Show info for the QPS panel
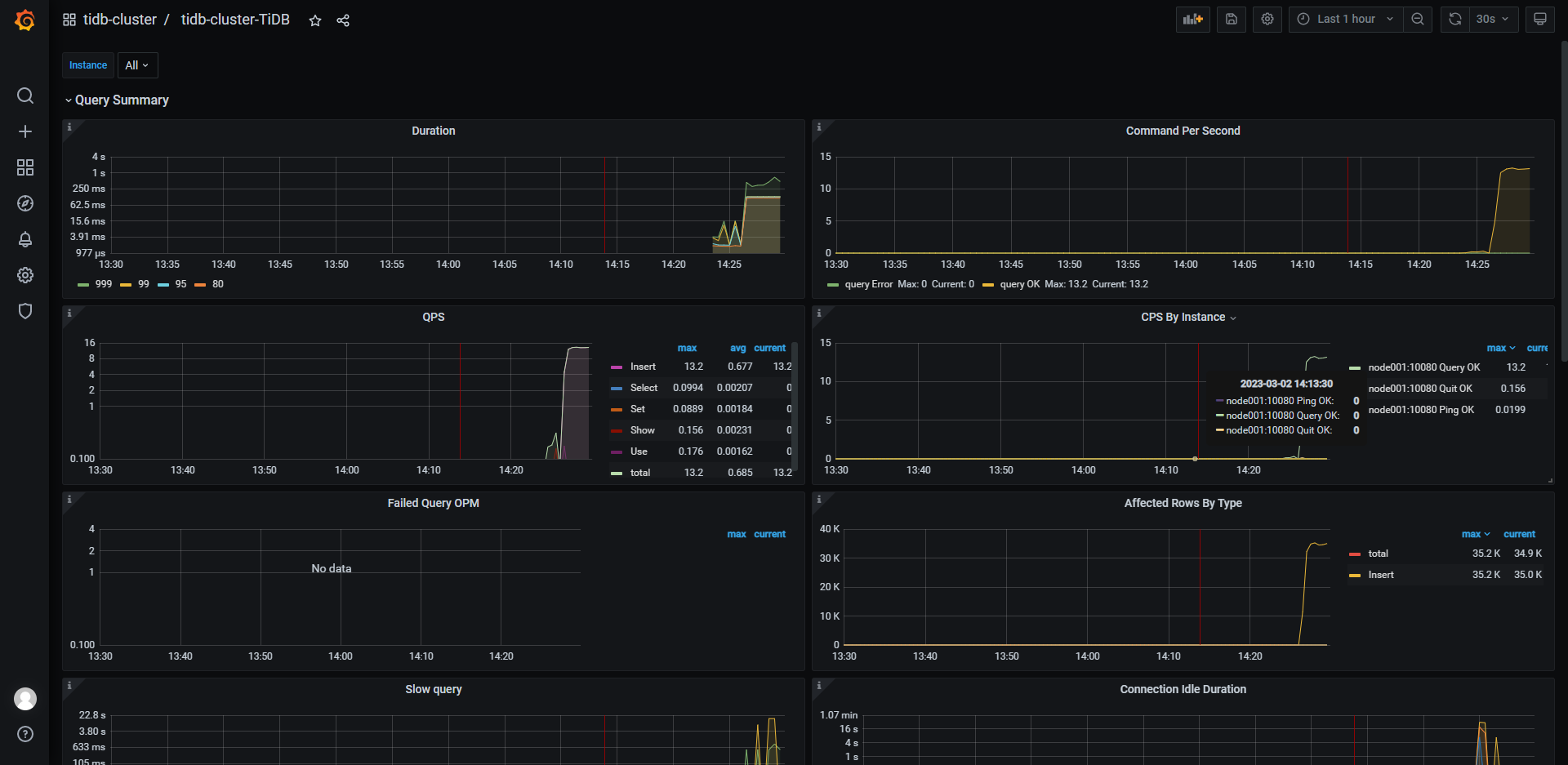This screenshot has height=765, width=1568. point(69,314)
